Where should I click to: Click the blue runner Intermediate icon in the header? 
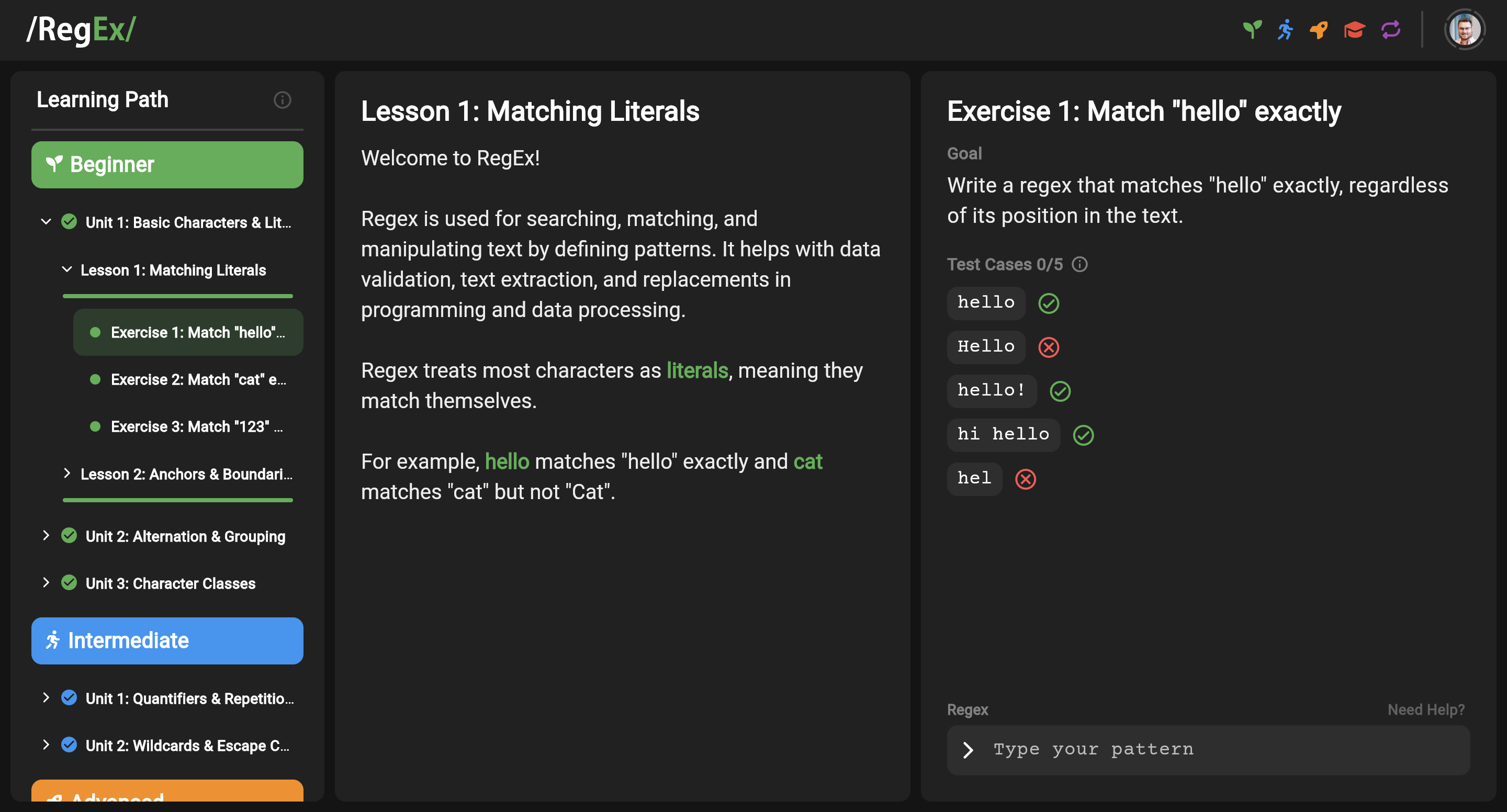click(x=1285, y=30)
